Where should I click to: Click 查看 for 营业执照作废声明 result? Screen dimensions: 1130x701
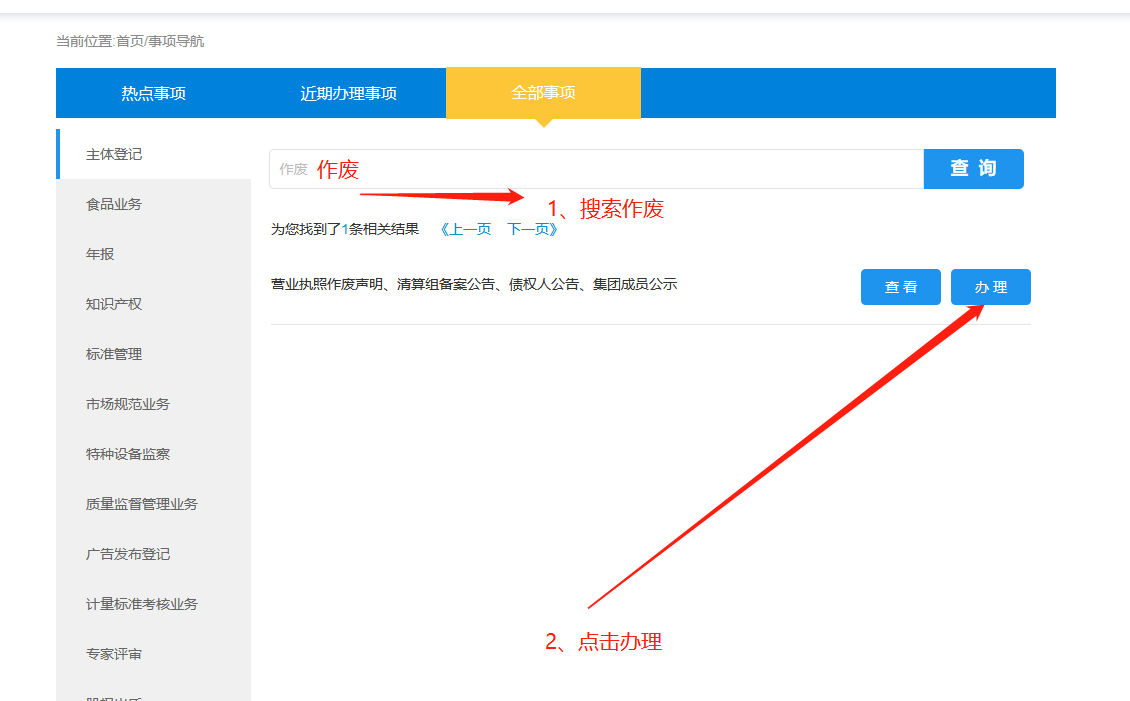900,287
